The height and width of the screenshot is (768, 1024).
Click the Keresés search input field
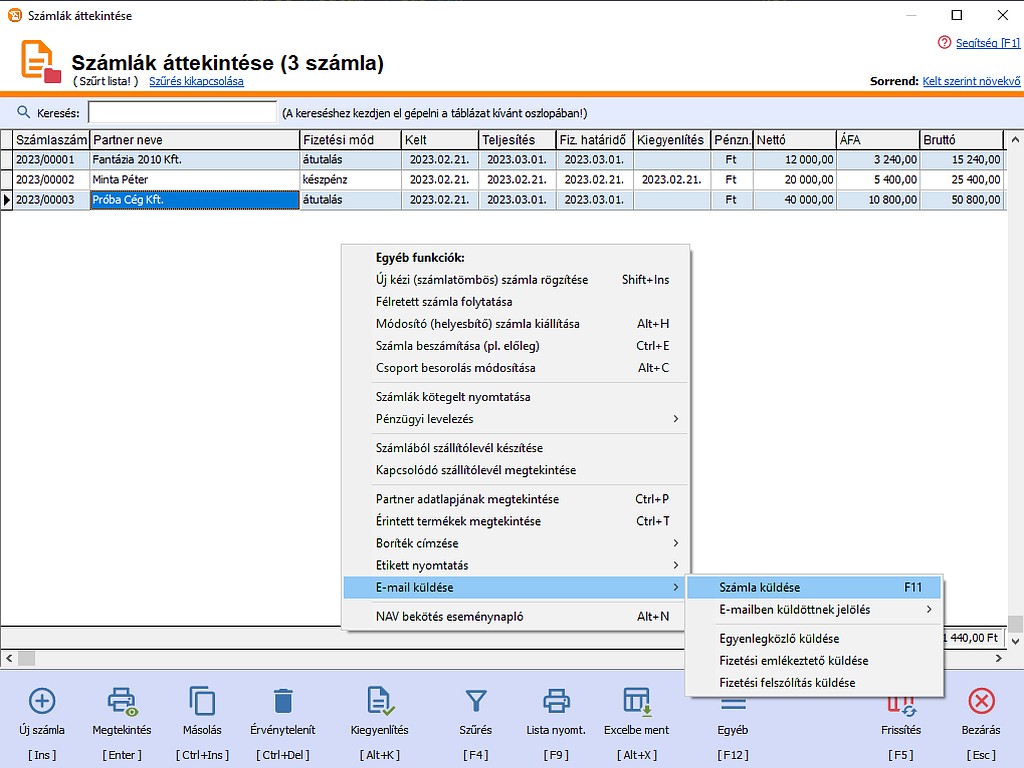click(182, 112)
